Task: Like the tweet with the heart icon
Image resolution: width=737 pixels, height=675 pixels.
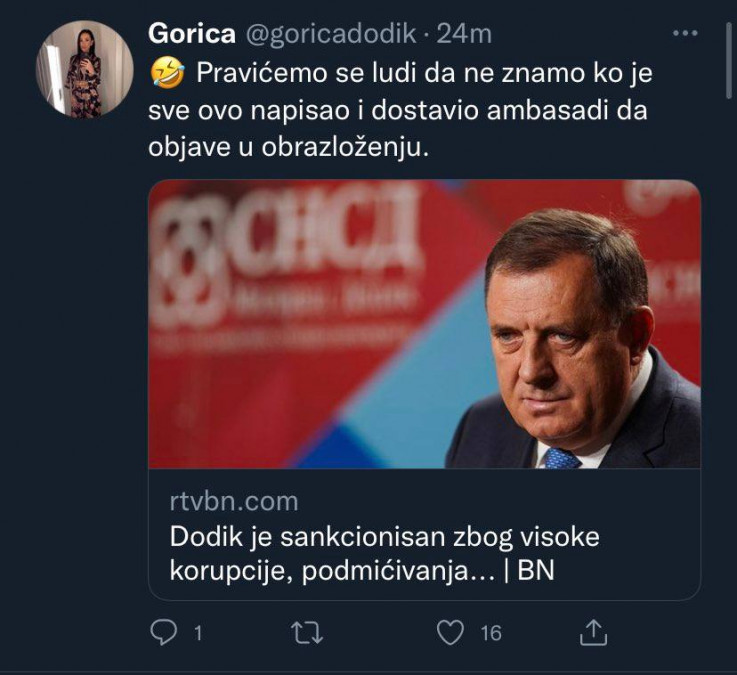Action: tap(452, 633)
